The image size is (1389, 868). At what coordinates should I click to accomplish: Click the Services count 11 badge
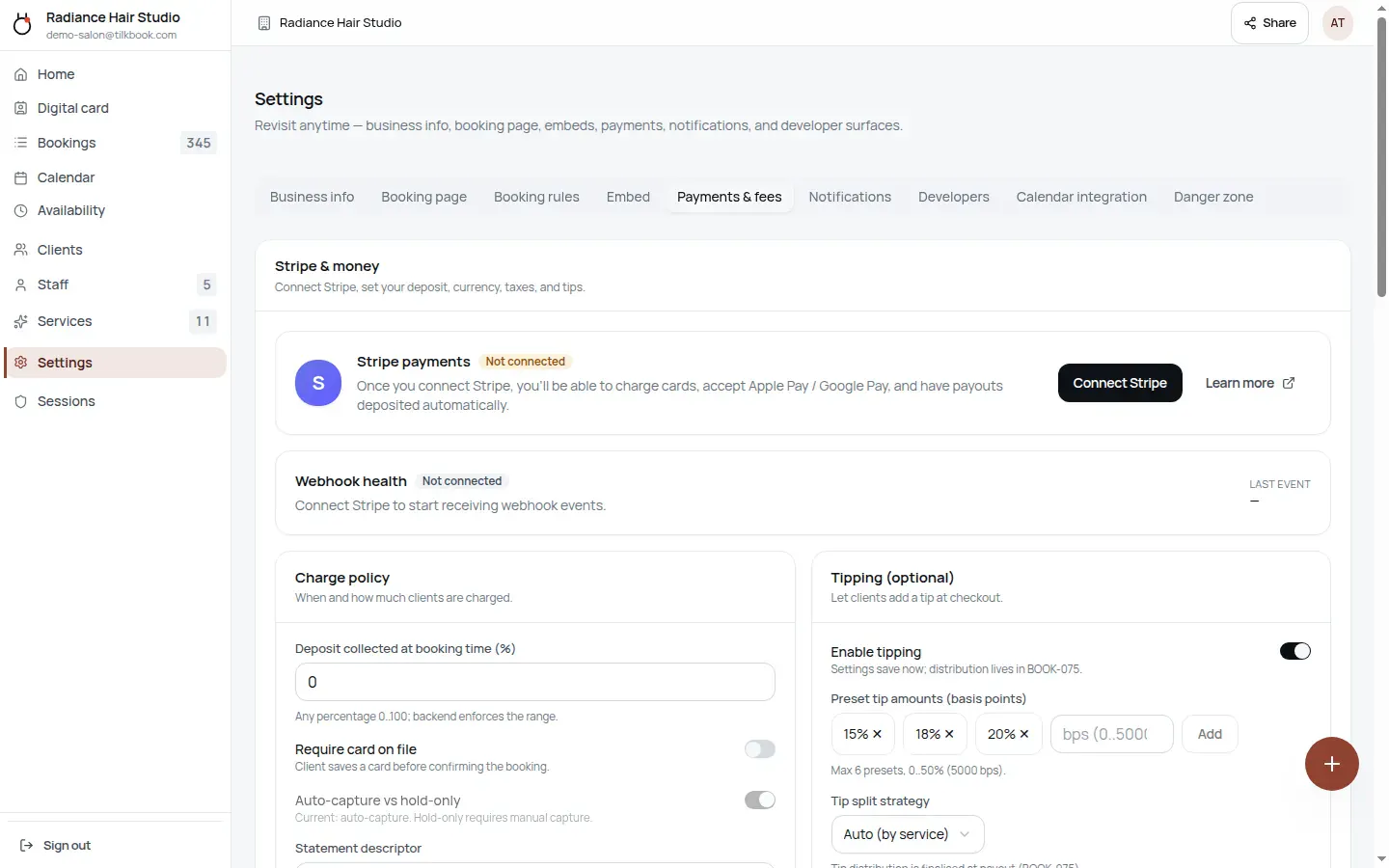coord(203,321)
